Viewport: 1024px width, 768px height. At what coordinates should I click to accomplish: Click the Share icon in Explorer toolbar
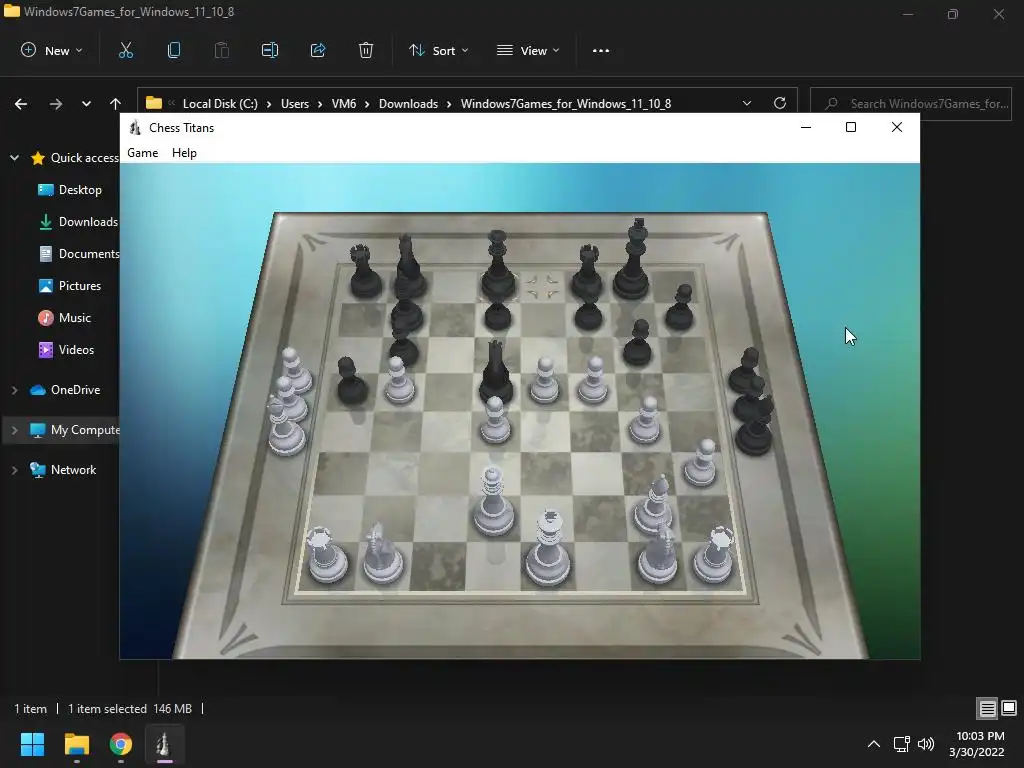318,50
